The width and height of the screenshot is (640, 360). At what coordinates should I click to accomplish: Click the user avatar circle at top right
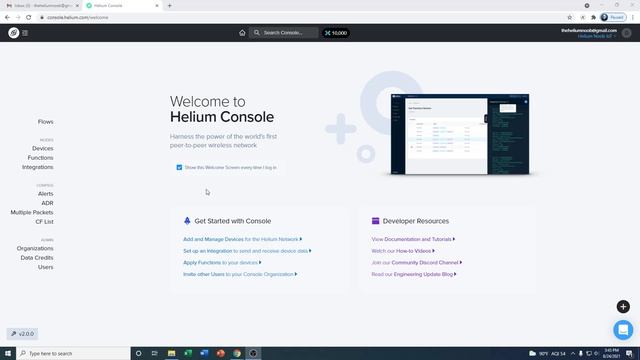point(627,33)
